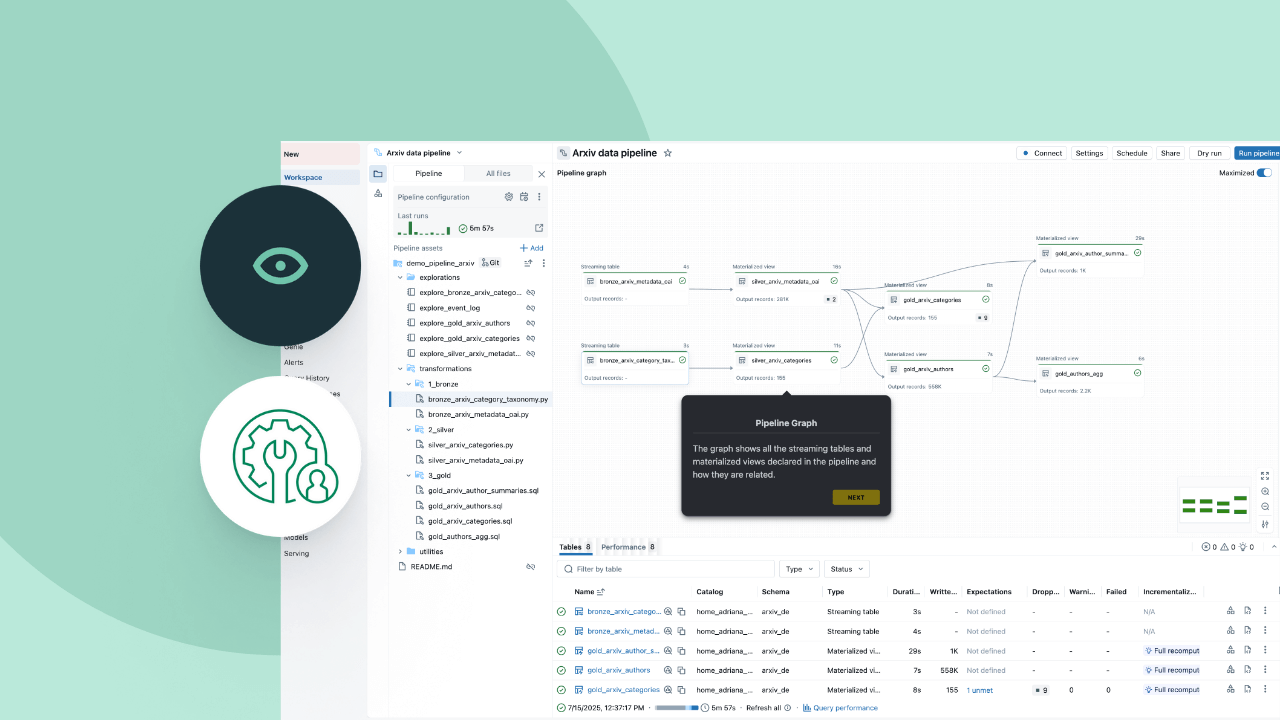Click the pipeline graph minimap
The width and height of the screenshot is (1280, 720).
tap(1213, 506)
